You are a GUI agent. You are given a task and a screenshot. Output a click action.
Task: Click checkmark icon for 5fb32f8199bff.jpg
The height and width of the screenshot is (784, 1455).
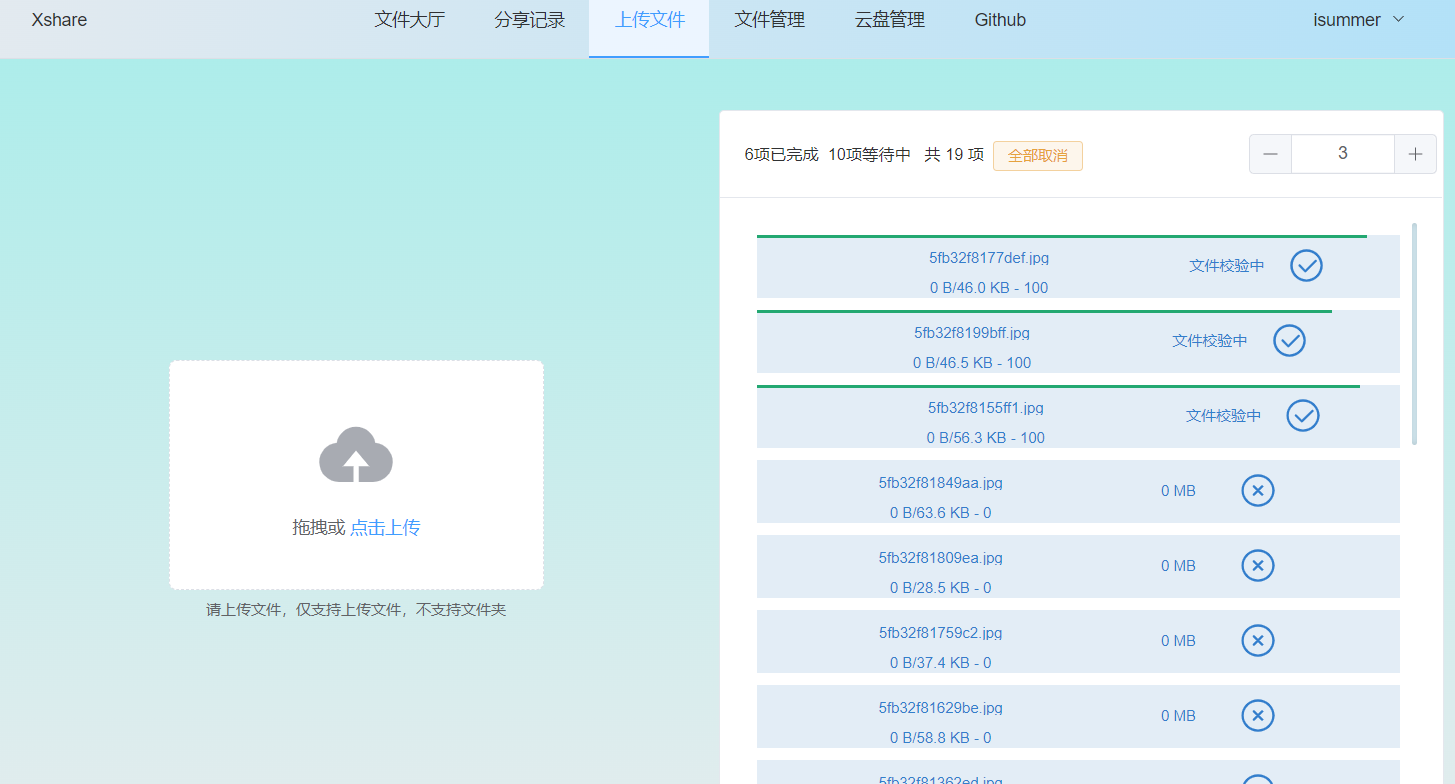coord(1289,340)
